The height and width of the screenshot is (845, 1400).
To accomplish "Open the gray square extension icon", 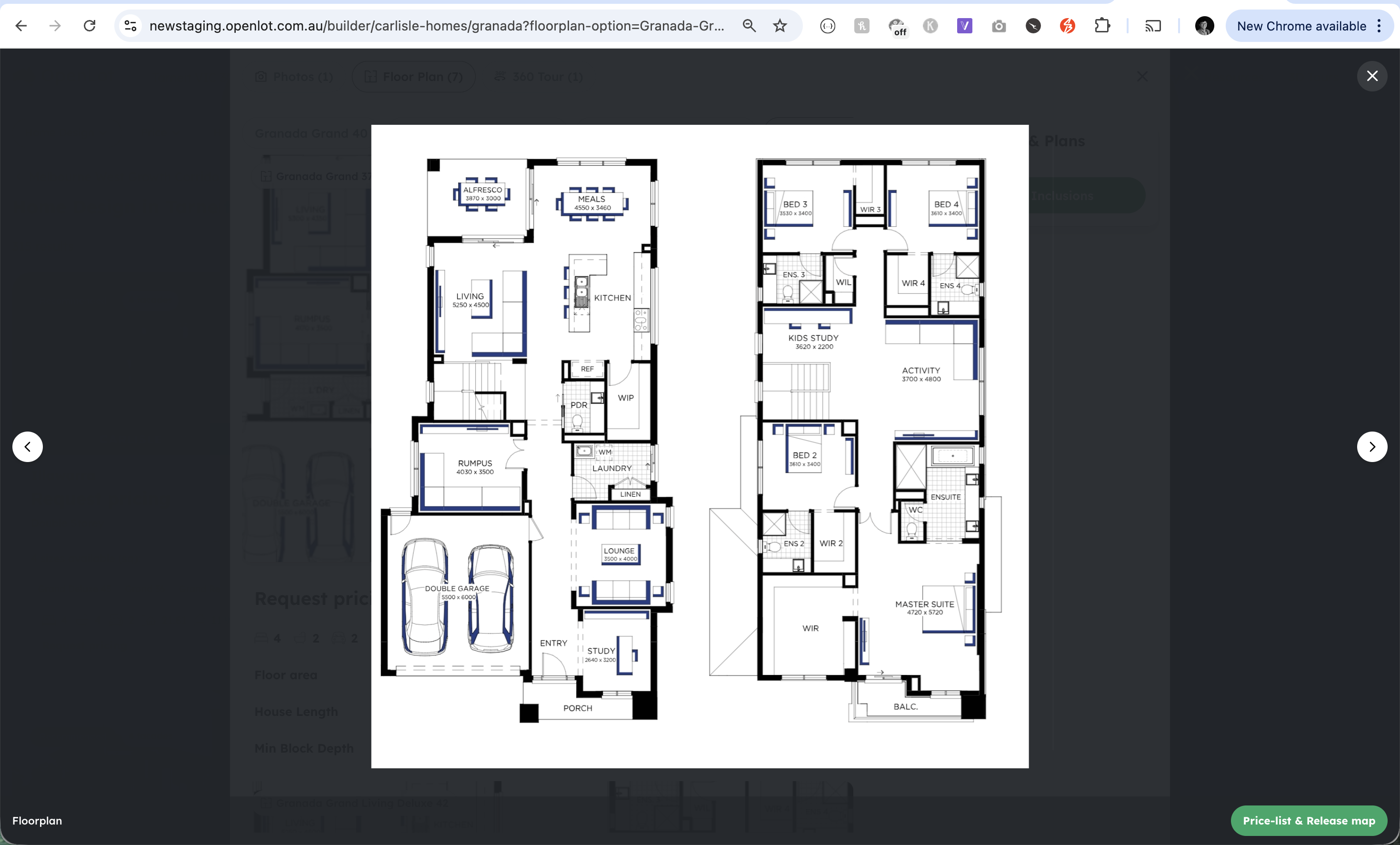I will click(862, 26).
